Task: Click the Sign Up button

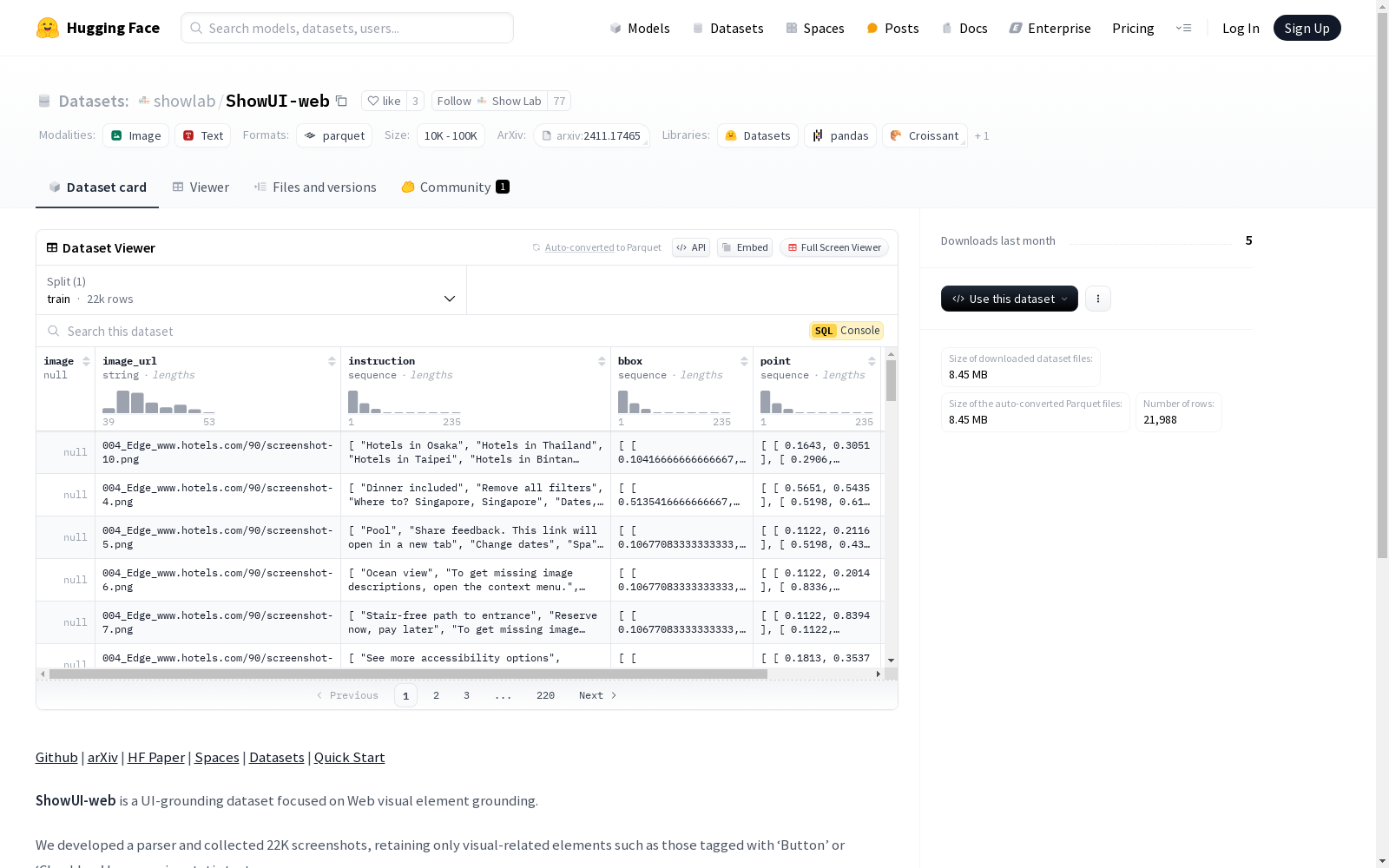Action: (1307, 28)
